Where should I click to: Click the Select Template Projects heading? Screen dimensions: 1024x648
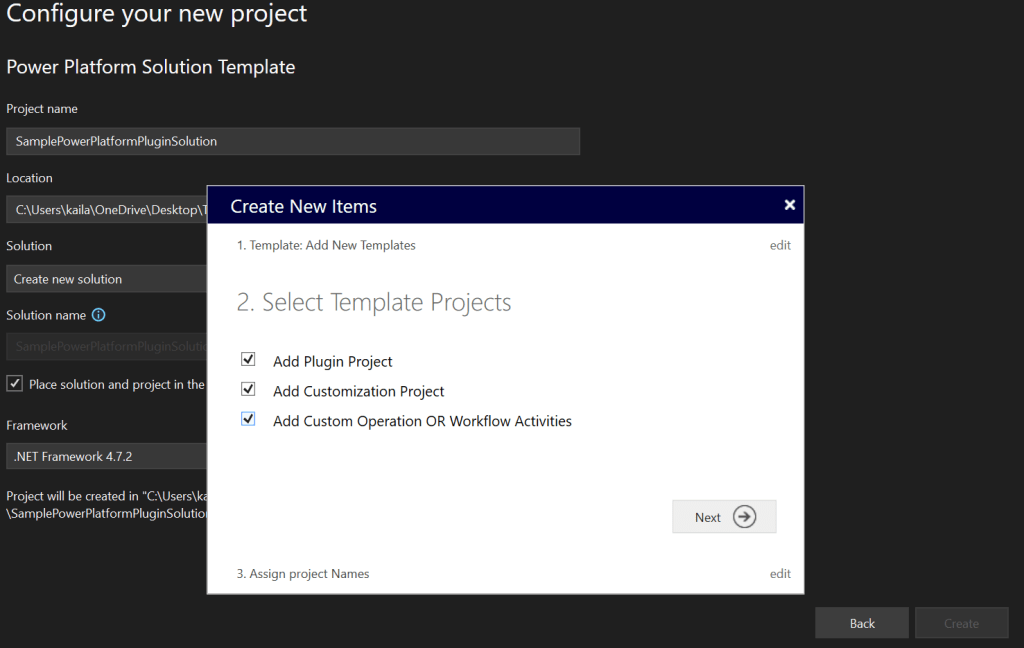pyautogui.click(x=374, y=303)
